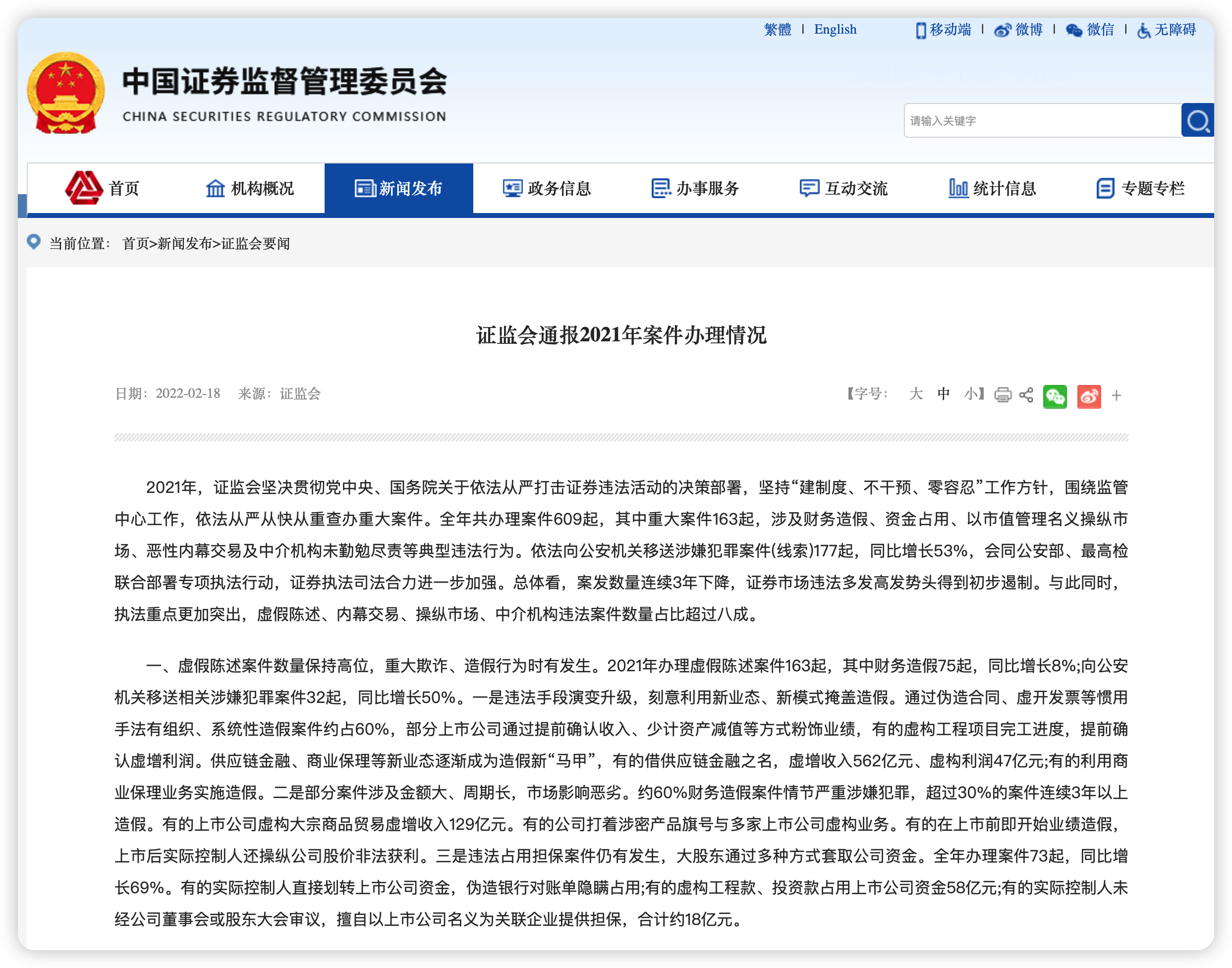Click the red CSRC logo icon beside 首页

coord(84,188)
